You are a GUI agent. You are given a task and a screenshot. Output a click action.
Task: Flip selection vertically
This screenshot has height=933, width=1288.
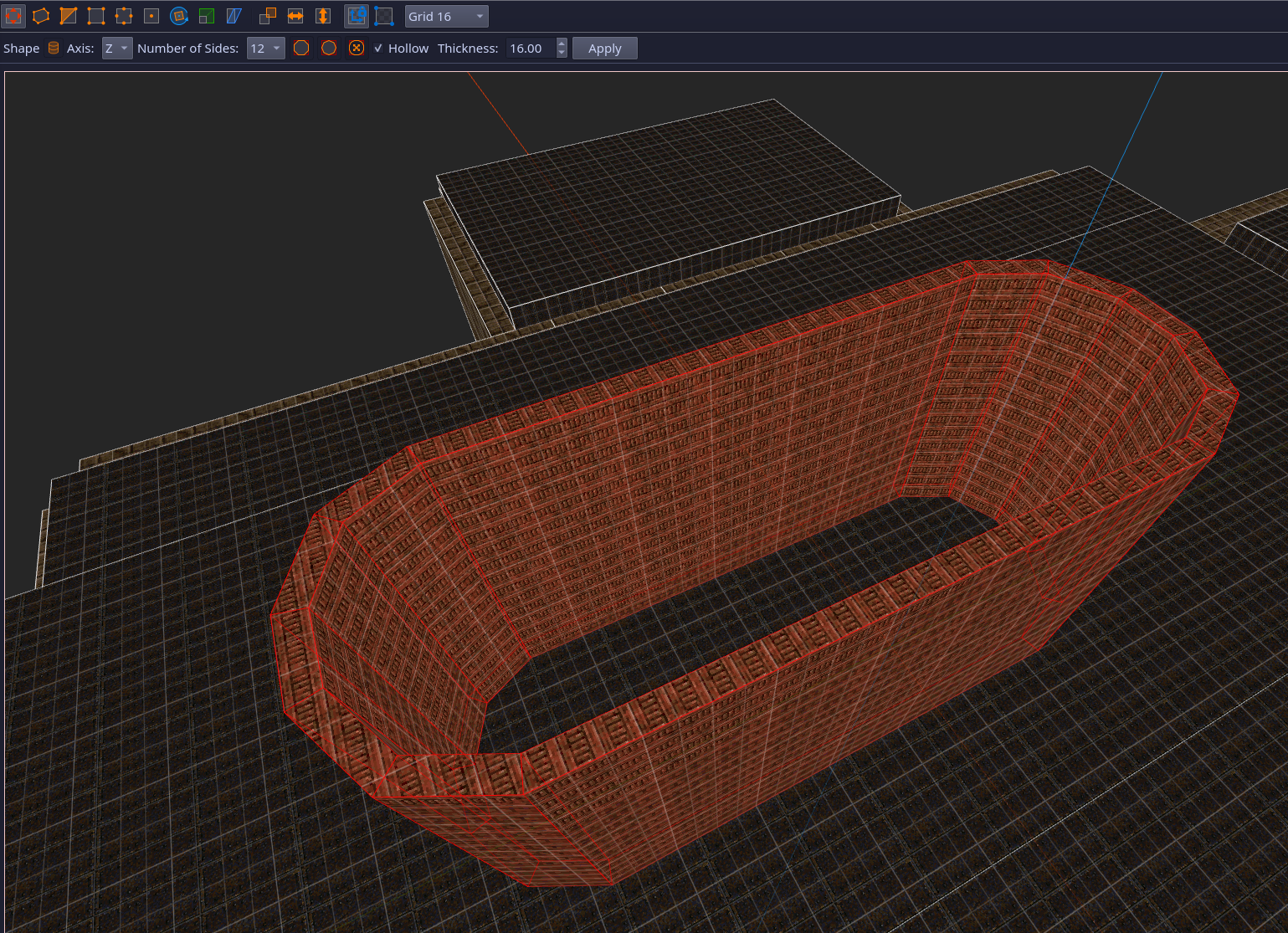[x=323, y=16]
